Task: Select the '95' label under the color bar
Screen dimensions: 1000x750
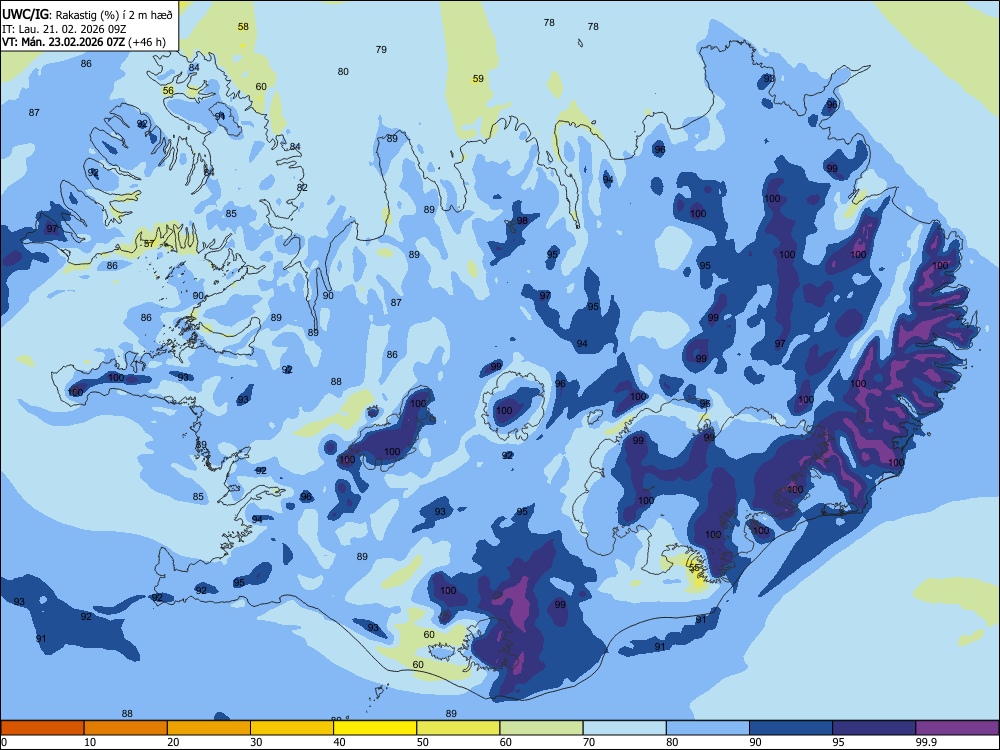Action: pyautogui.click(x=839, y=742)
